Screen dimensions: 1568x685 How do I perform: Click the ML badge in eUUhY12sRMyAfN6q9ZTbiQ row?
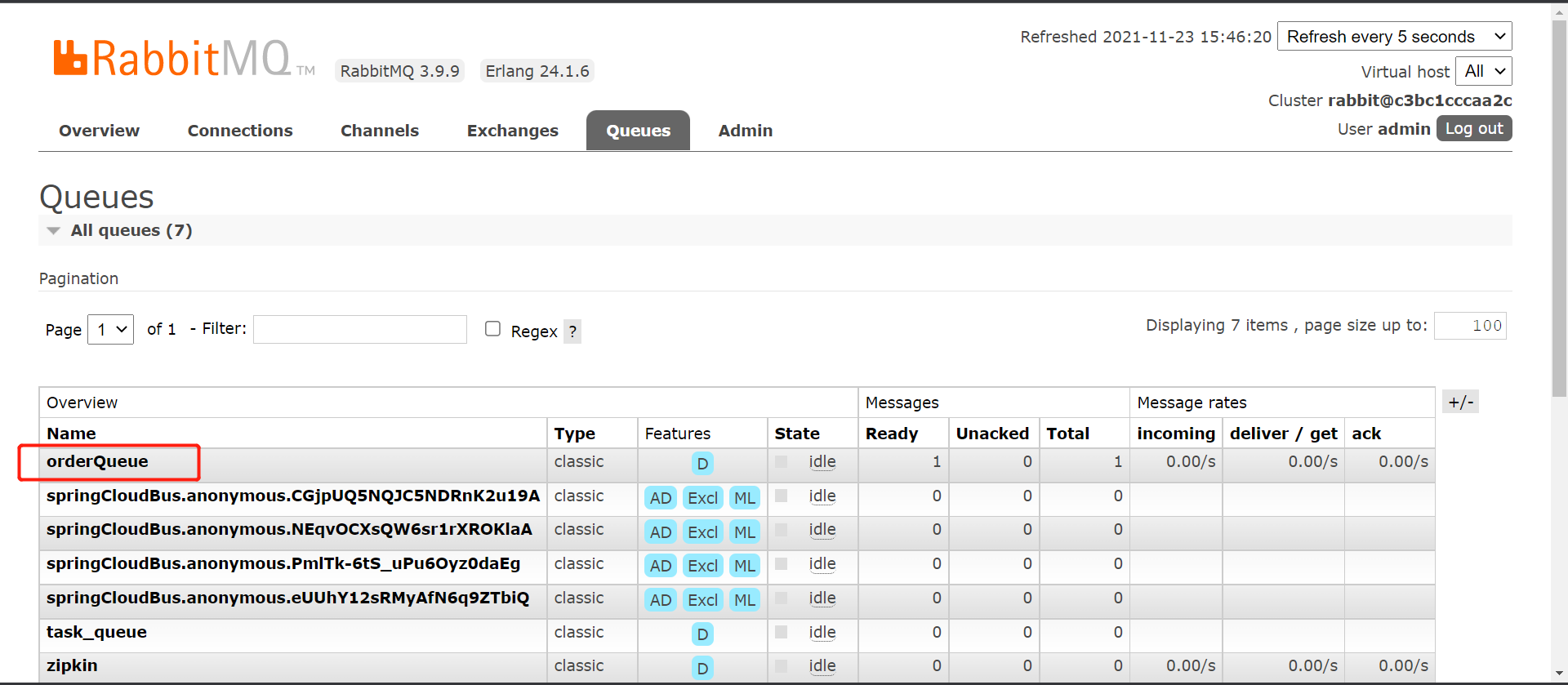[745, 600]
